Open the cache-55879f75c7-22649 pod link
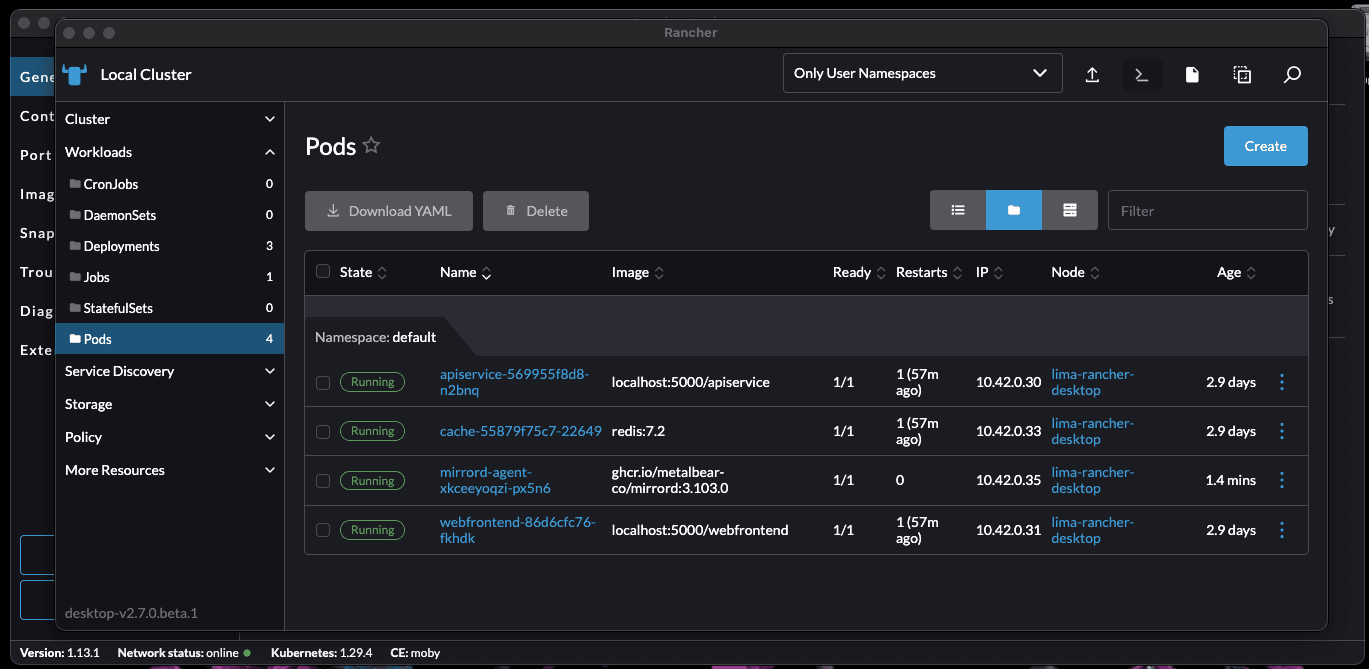The width and height of the screenshot is (1369, 669). tap(521, 431)
